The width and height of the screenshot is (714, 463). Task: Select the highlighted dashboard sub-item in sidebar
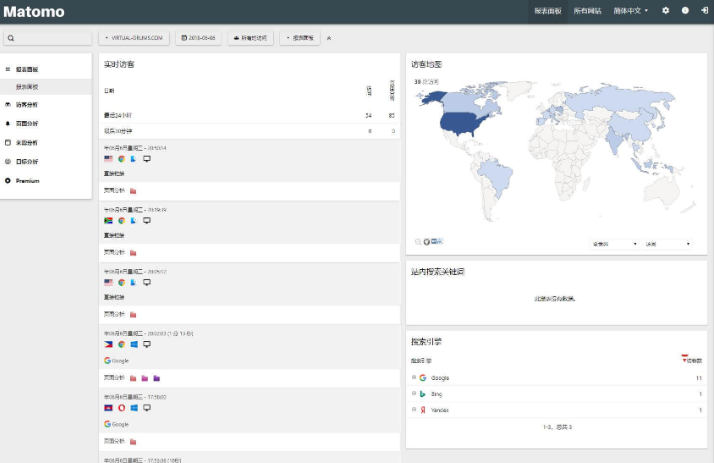46,87
